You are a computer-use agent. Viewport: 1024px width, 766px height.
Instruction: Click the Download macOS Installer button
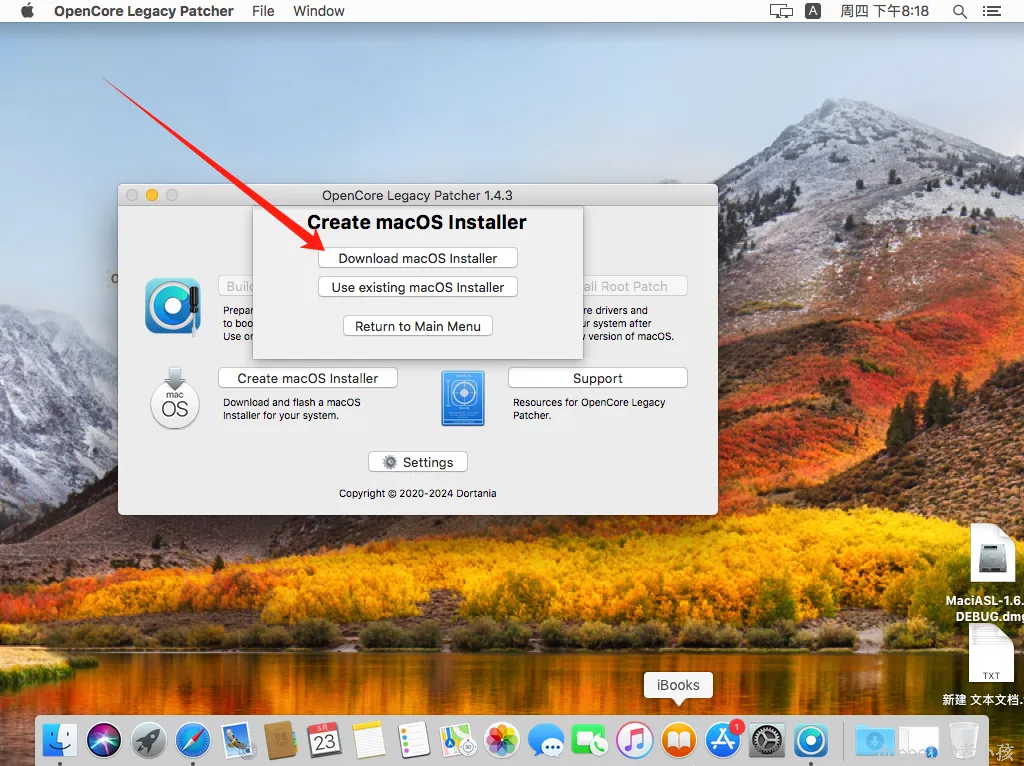(x=418, y=258)
